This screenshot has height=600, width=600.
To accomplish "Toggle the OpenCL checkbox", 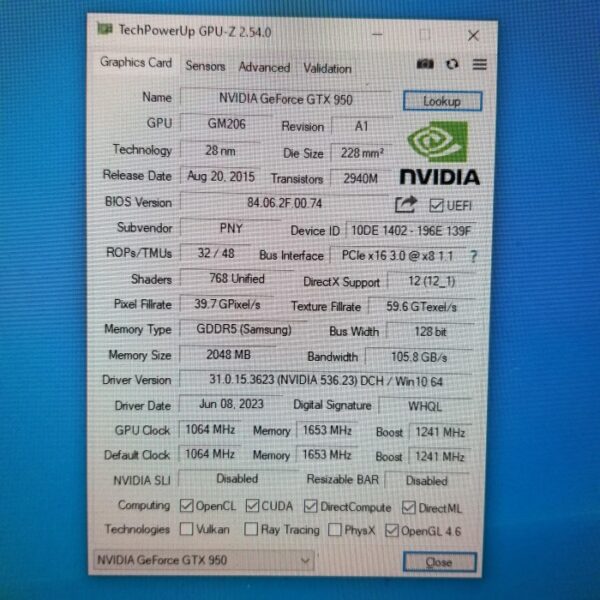I will [187, 507].
